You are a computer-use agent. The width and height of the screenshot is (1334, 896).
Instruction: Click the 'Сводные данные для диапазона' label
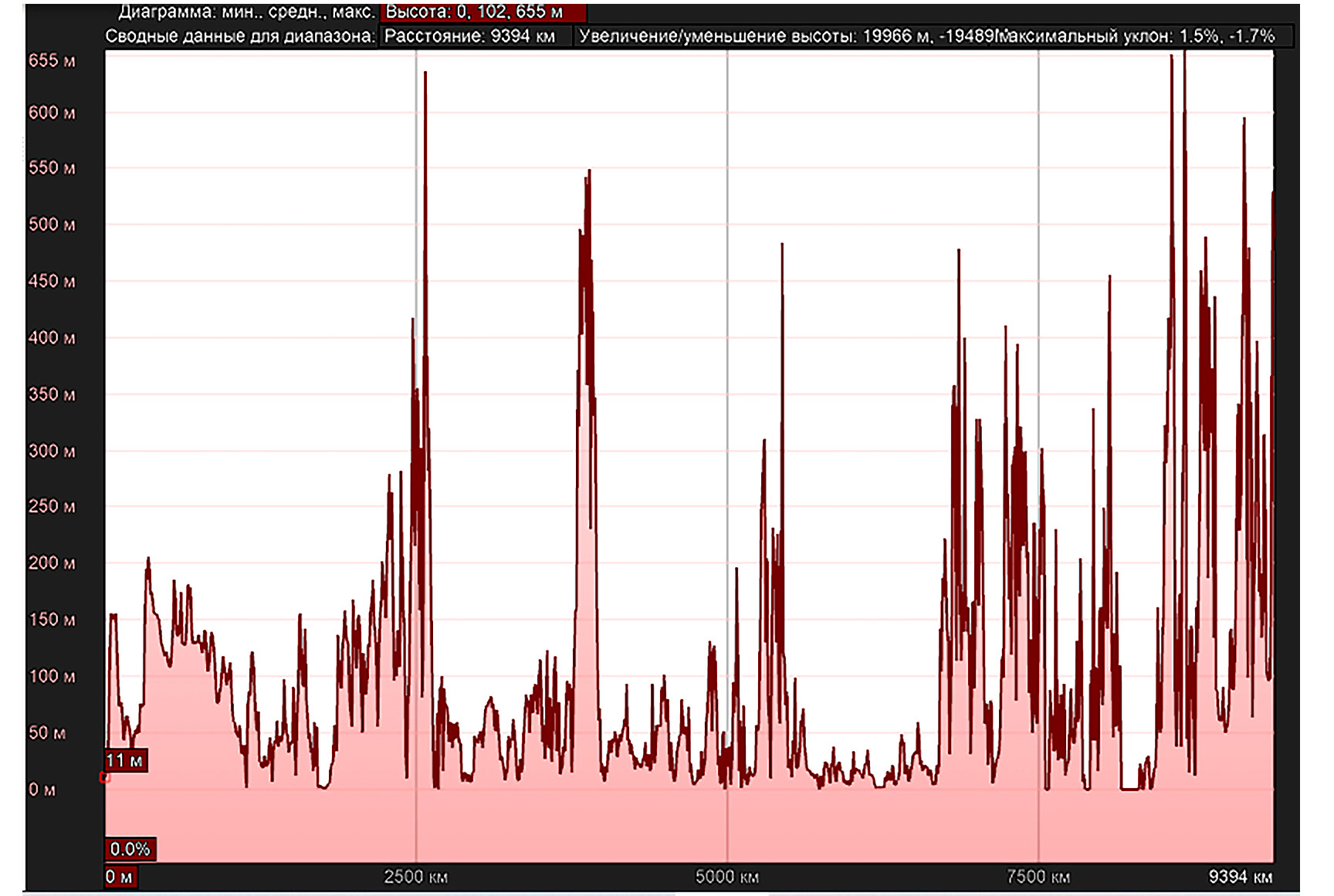point(239,36)
